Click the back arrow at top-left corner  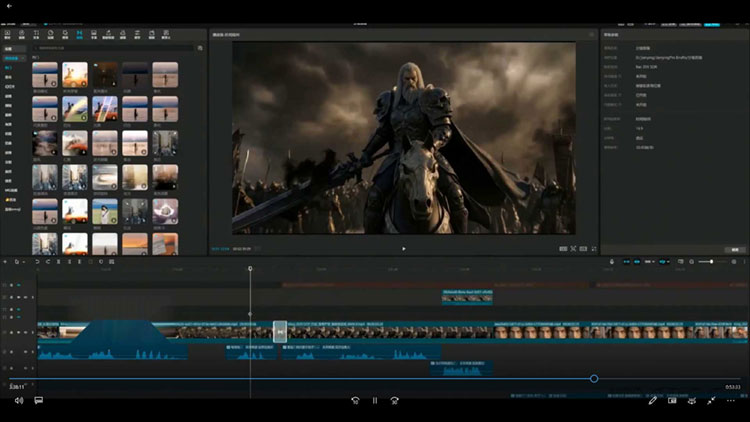pos(9,7)
